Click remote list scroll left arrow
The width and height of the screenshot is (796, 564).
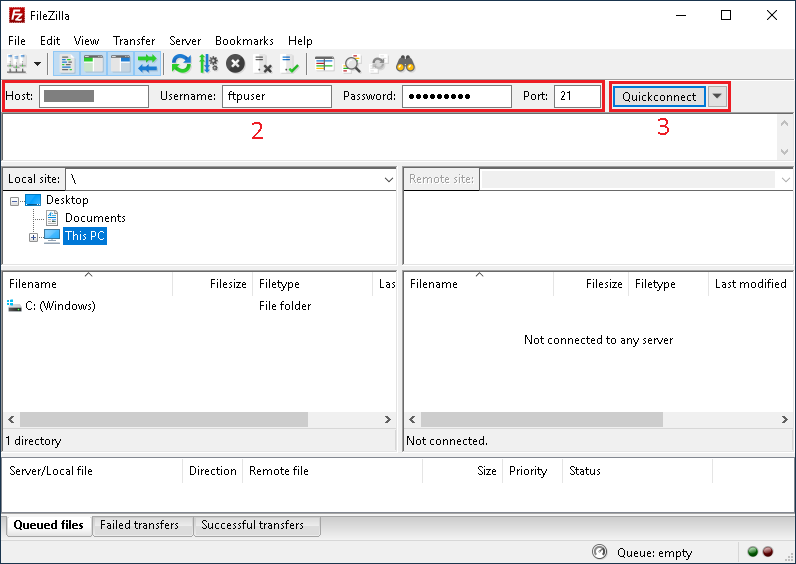(x=412, y=419)
